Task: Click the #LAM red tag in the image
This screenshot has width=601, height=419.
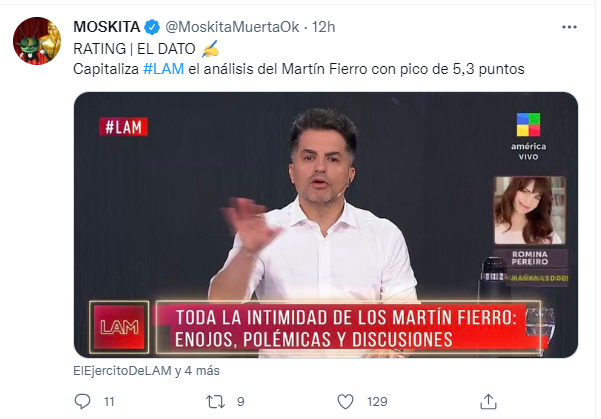Action: coord(123,127)
